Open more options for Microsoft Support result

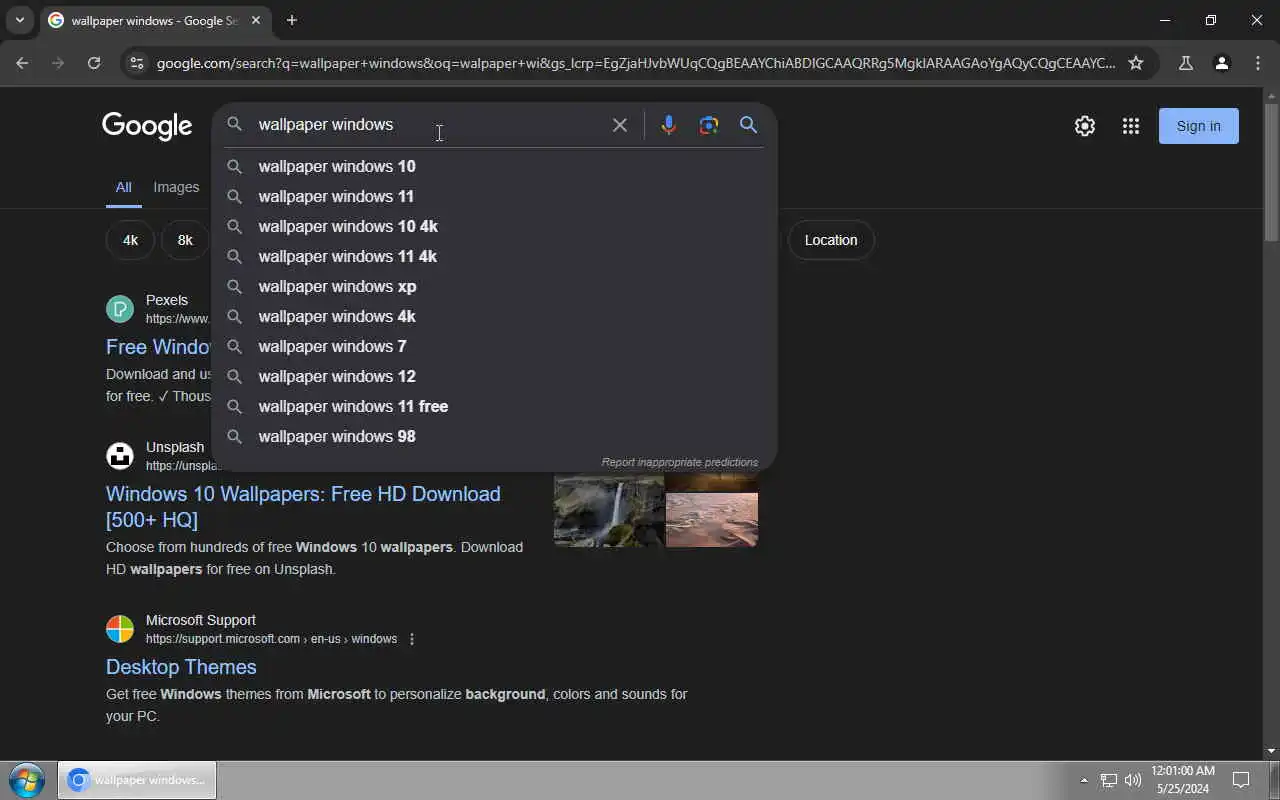(x=412, y=639)
